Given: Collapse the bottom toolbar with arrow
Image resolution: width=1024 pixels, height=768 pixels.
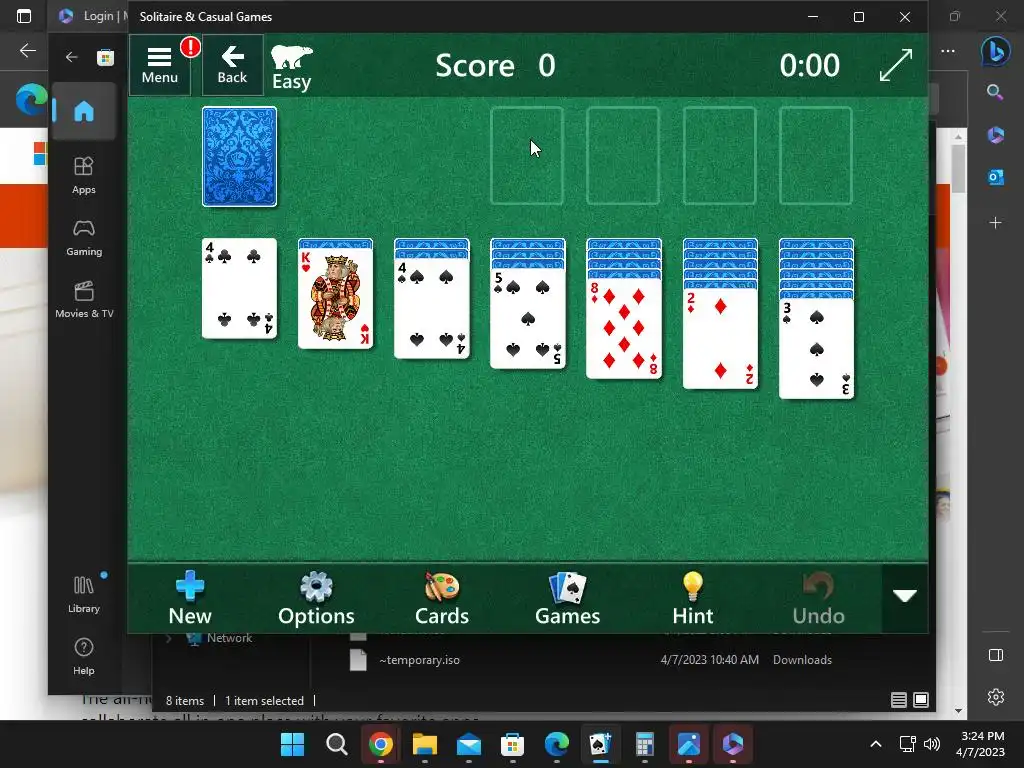Looking at the screenshot, I should 904,596.
